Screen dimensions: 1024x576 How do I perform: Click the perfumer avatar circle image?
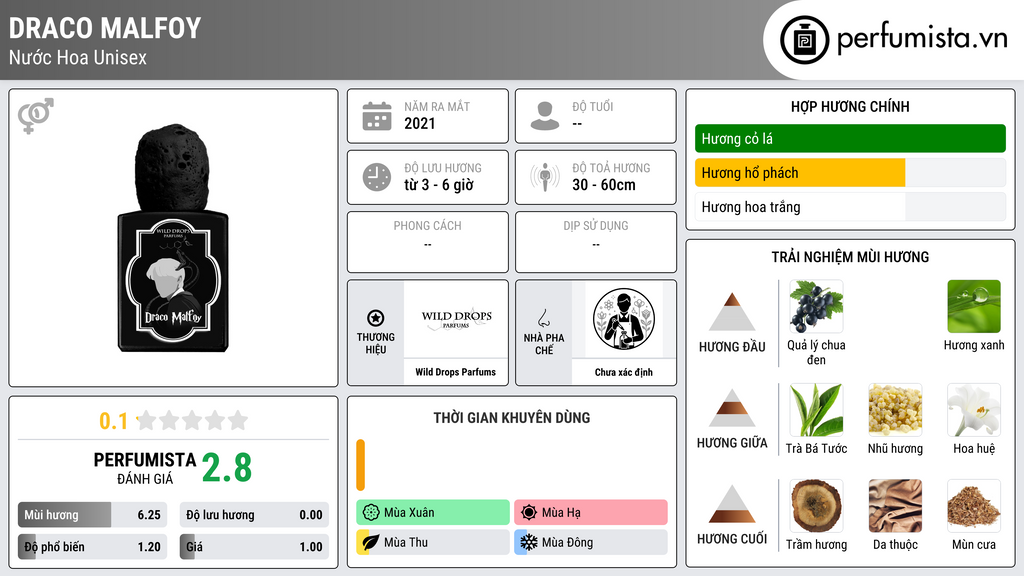(624, 319)
